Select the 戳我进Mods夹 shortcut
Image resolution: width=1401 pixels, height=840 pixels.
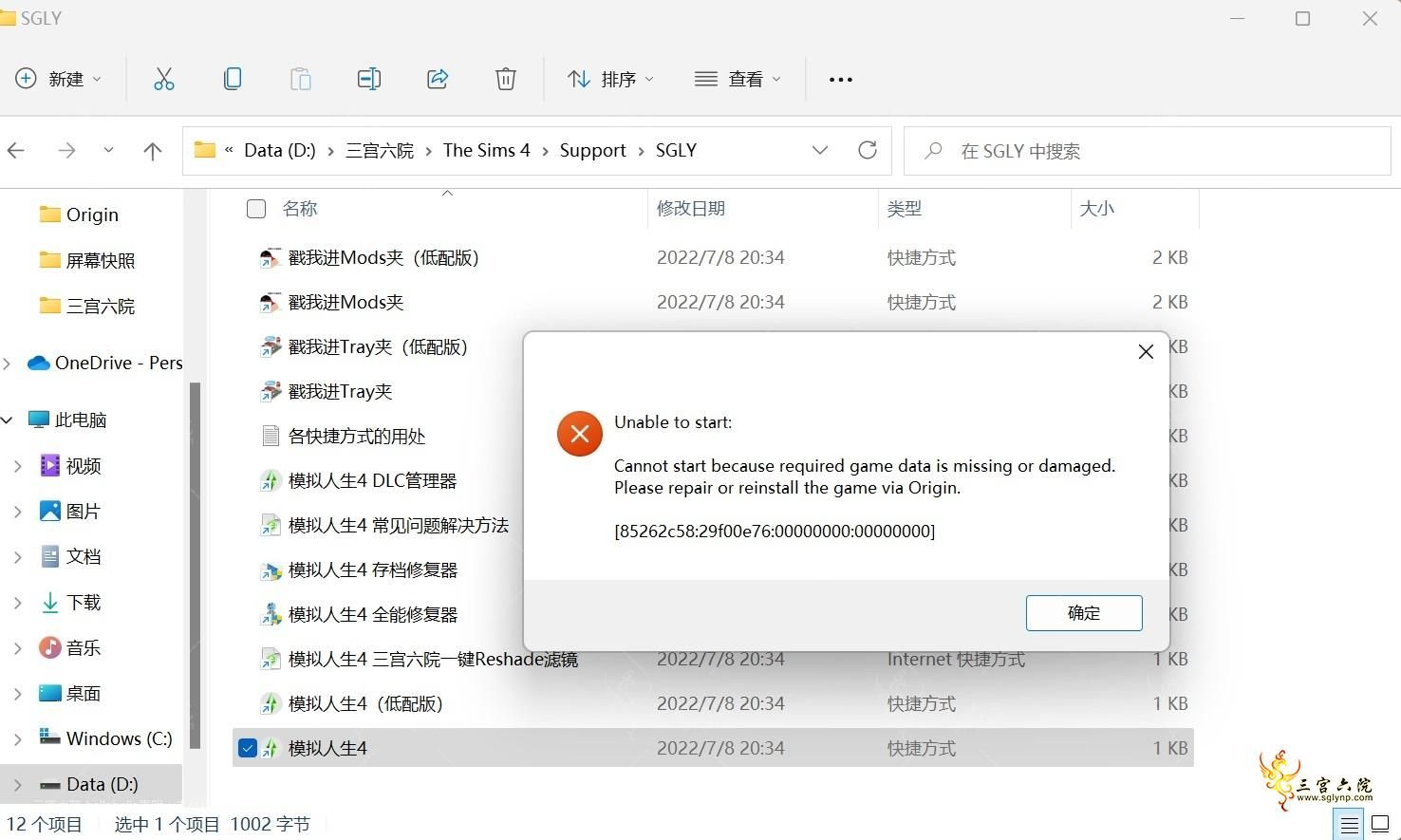[x=332, y=302]
